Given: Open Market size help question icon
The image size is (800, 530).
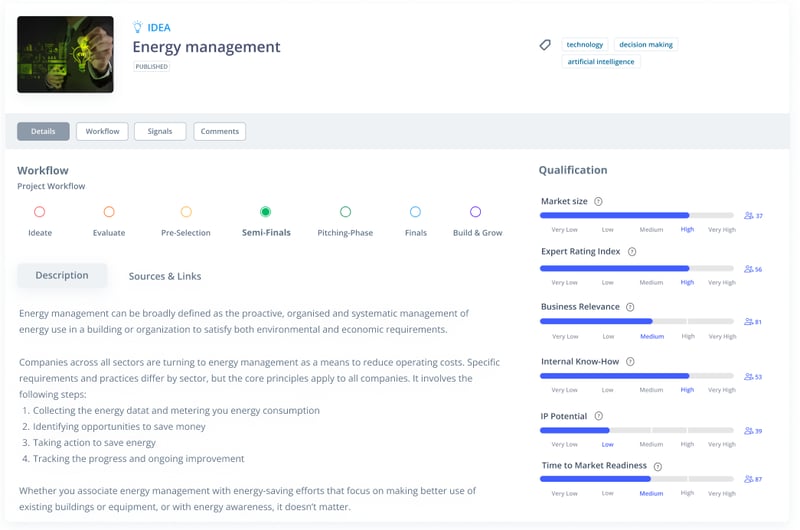Looking at the screenshot, I should click(x=598, y=202).
